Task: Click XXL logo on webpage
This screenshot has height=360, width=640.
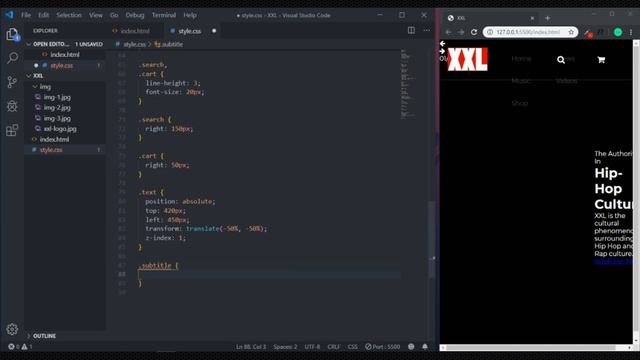Action: tap(467, 59)
